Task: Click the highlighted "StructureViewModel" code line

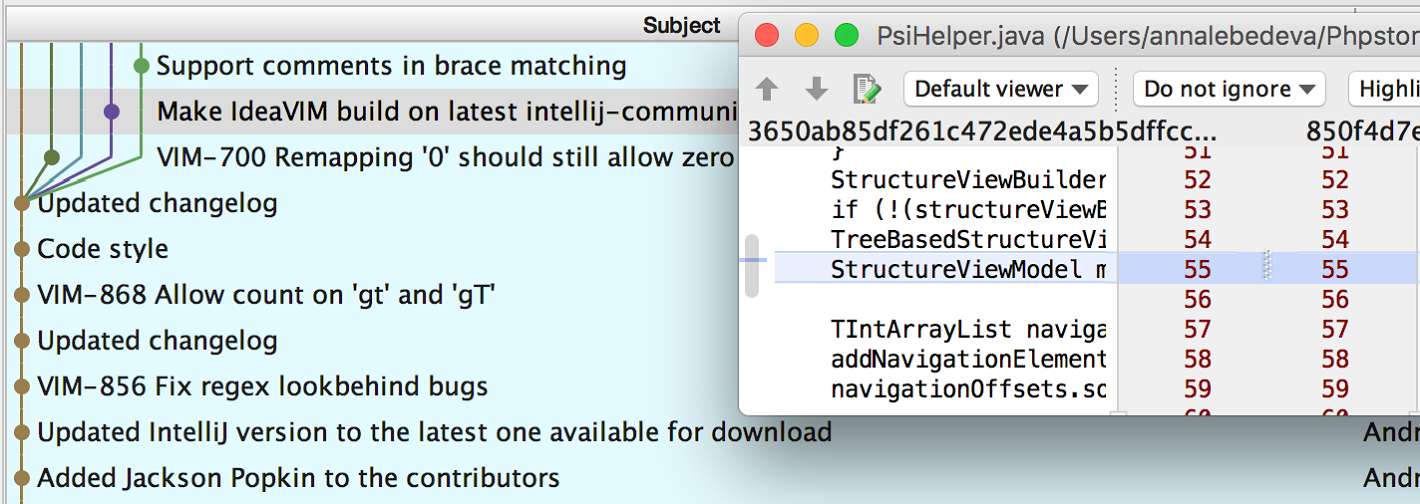Action: pos(967,269)
